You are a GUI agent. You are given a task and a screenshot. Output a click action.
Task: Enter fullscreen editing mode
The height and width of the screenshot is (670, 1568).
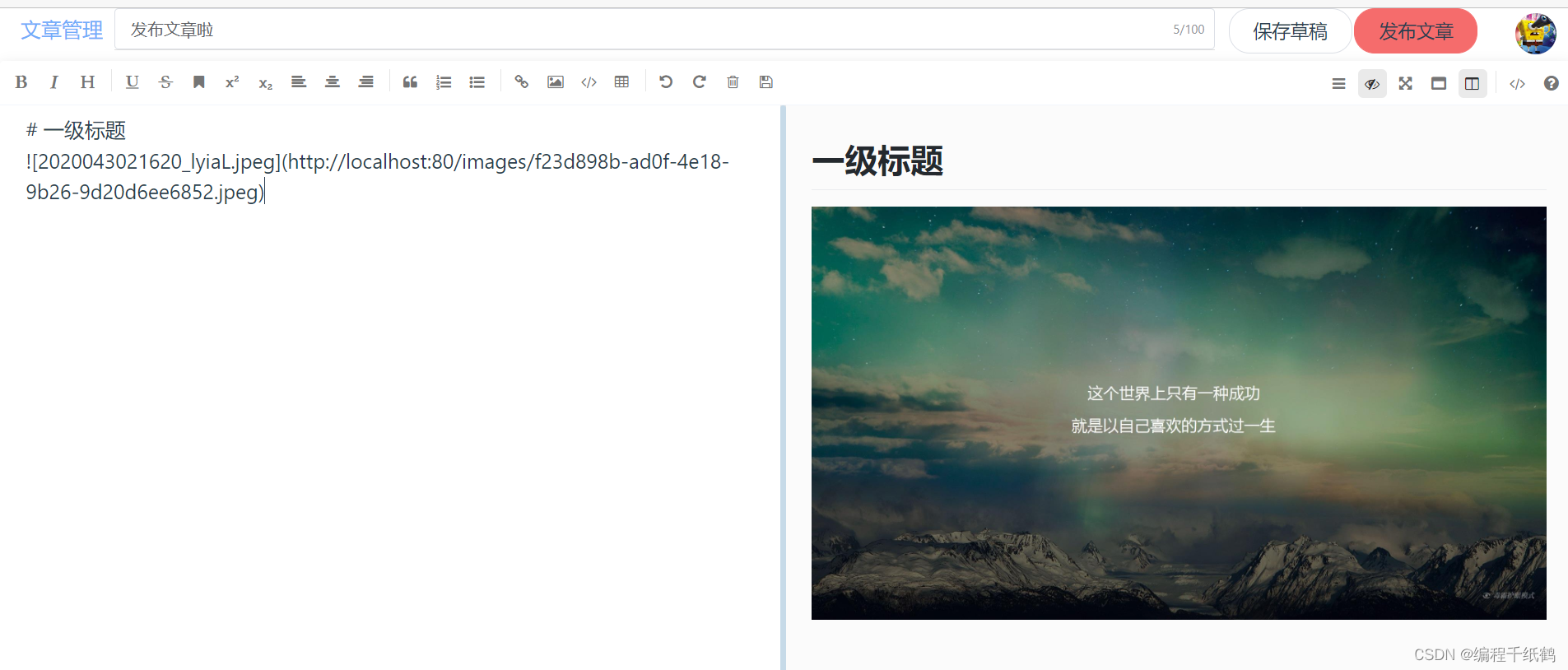[x=1405, y=83]
